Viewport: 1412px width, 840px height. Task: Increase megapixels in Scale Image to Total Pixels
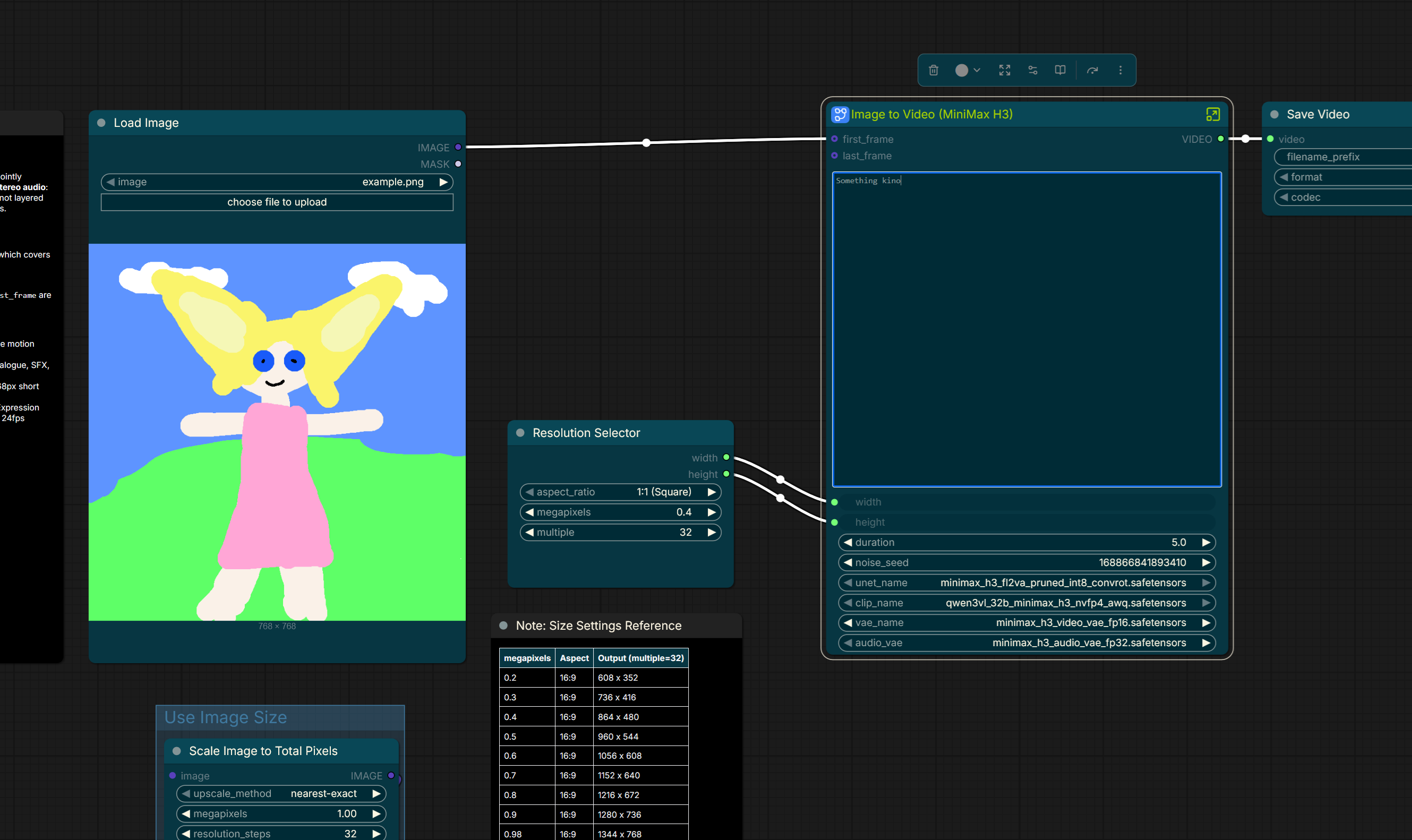pos(376,814)
